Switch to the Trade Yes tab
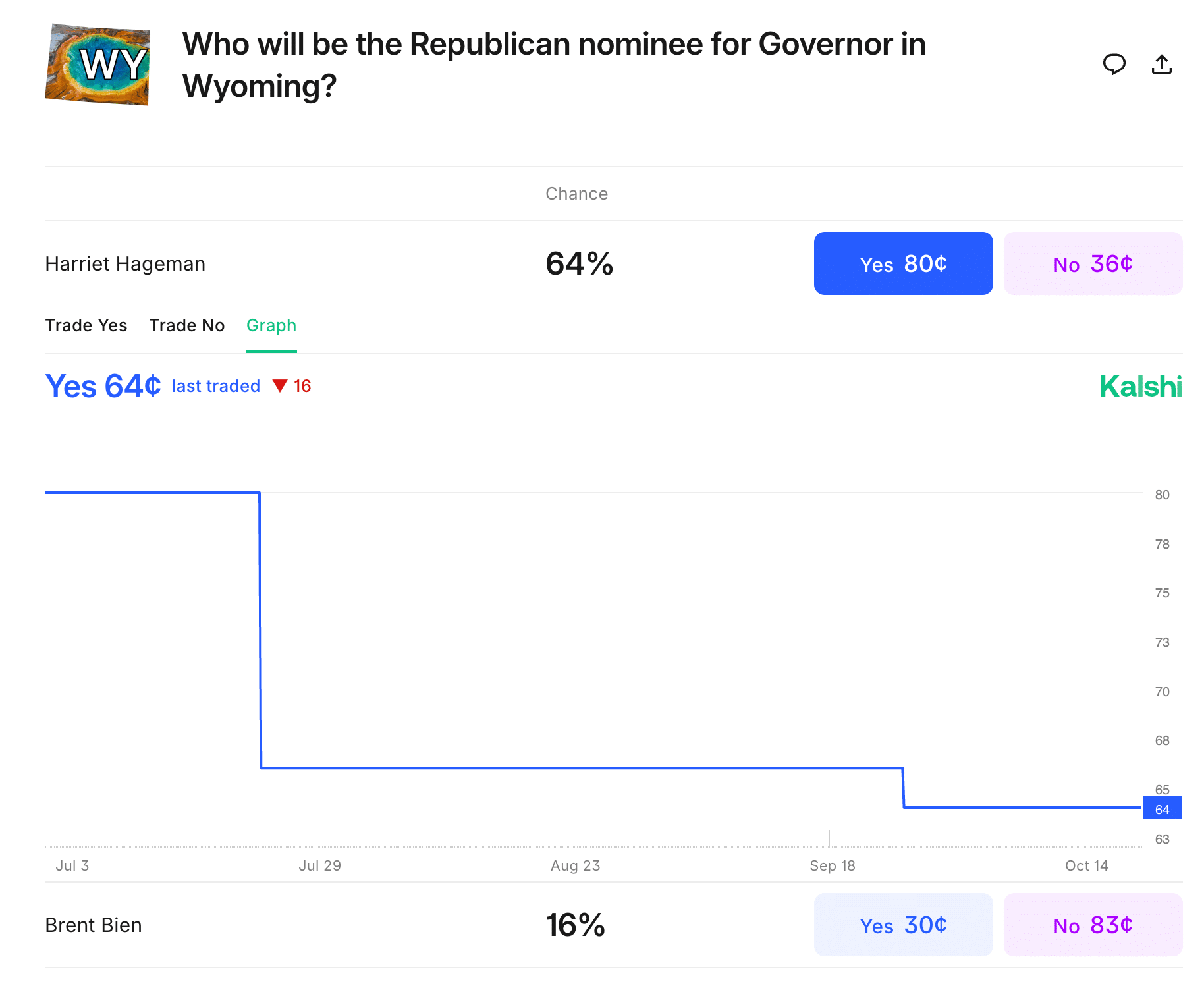 point(86,325)
